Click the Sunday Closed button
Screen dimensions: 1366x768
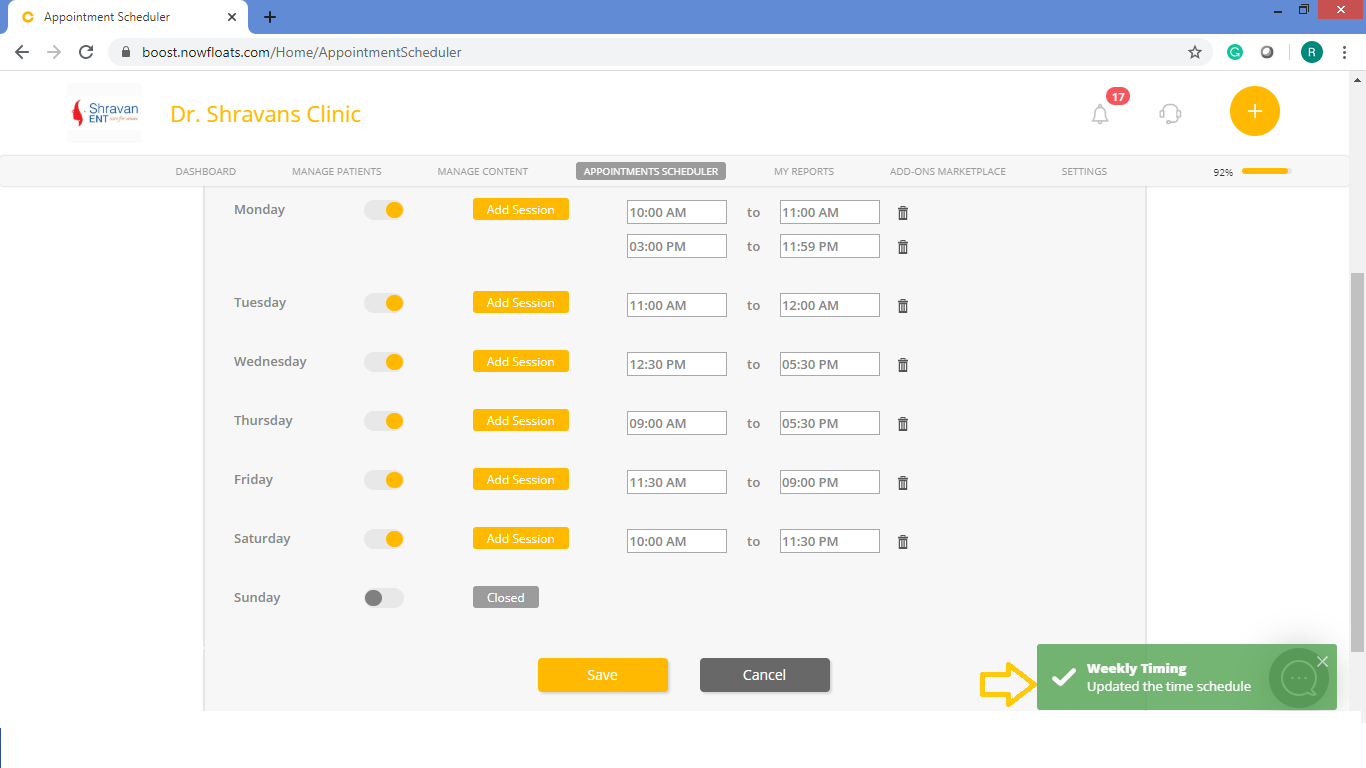506,597
